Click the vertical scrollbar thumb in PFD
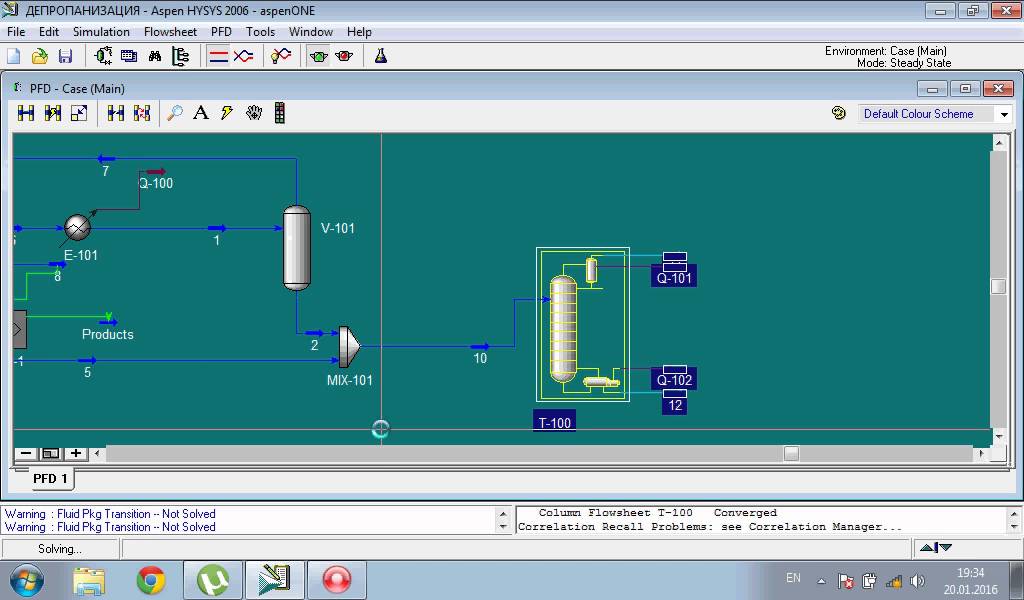 pyautogui.click(x=999, y=286)
